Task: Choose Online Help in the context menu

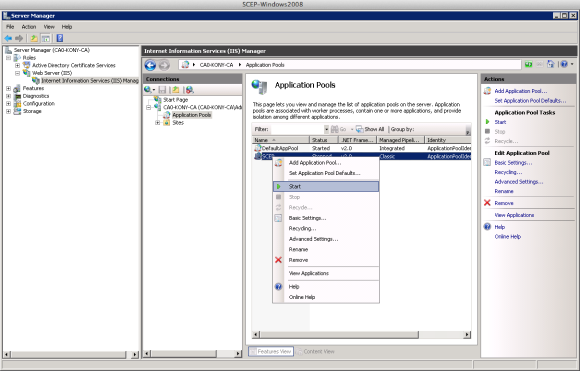Action: tap(326, 297)
